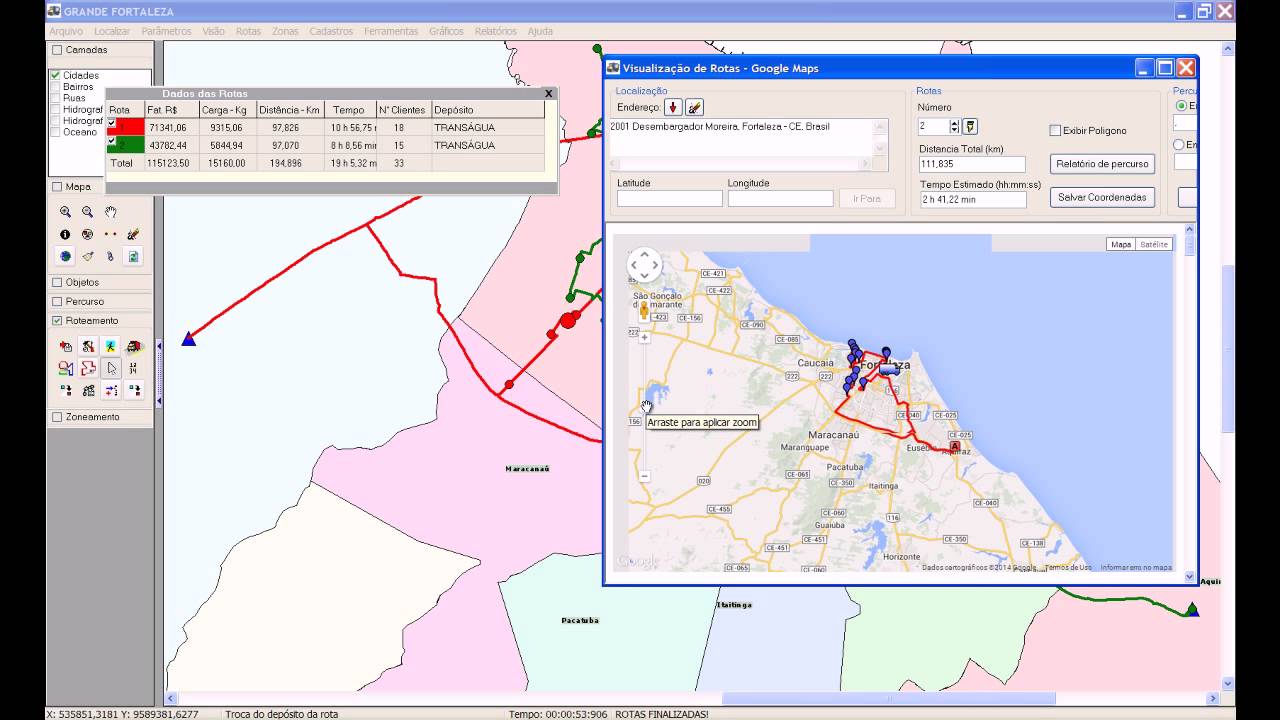Activate the pan hand tool
This screenshot has height=720, width=1280.
(111, 212)
